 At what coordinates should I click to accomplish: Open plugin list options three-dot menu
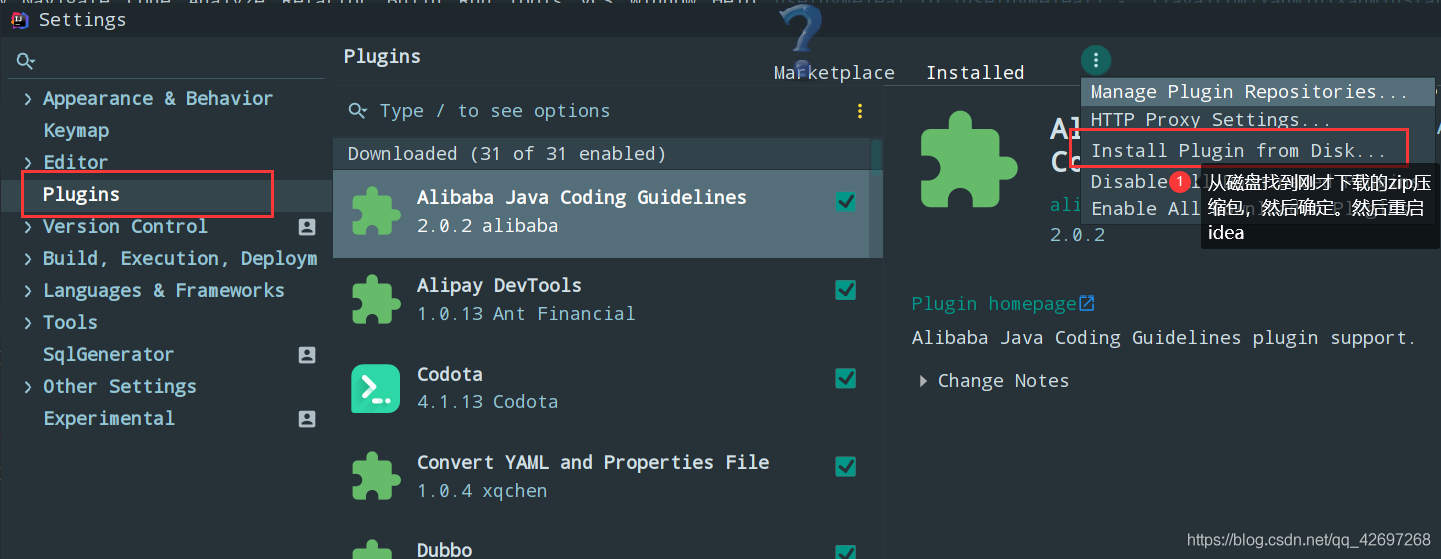tap(860, 111)
